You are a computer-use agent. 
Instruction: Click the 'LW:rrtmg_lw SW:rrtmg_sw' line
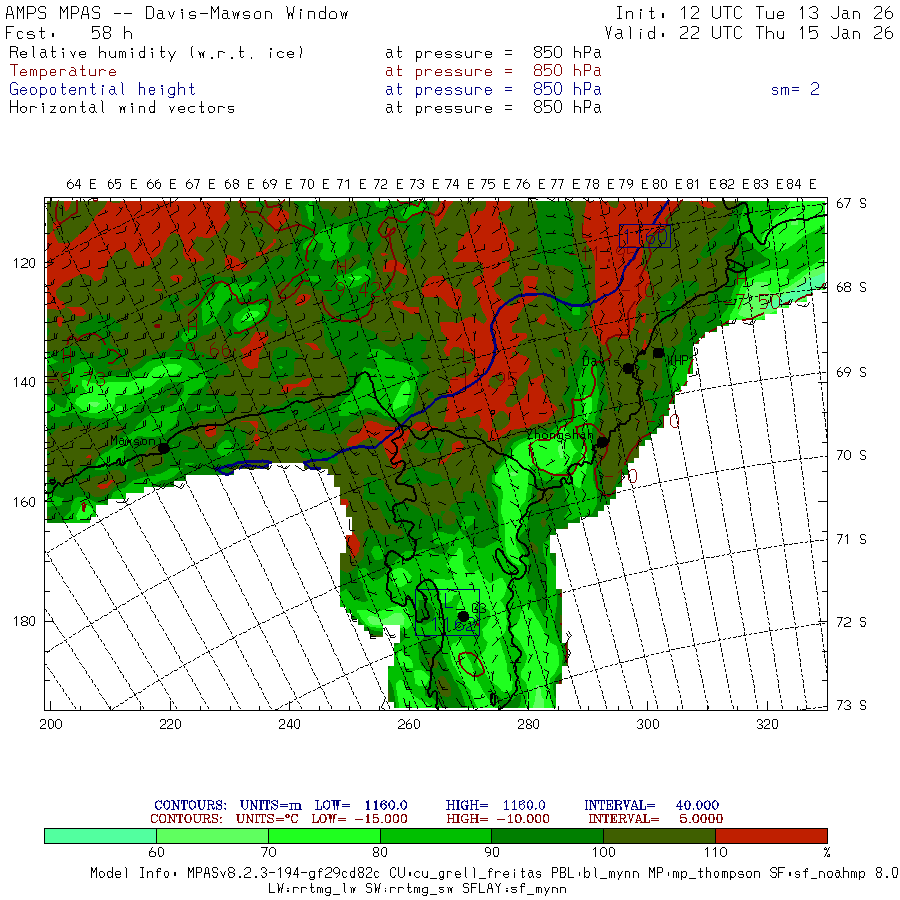[x=417, y=889]
